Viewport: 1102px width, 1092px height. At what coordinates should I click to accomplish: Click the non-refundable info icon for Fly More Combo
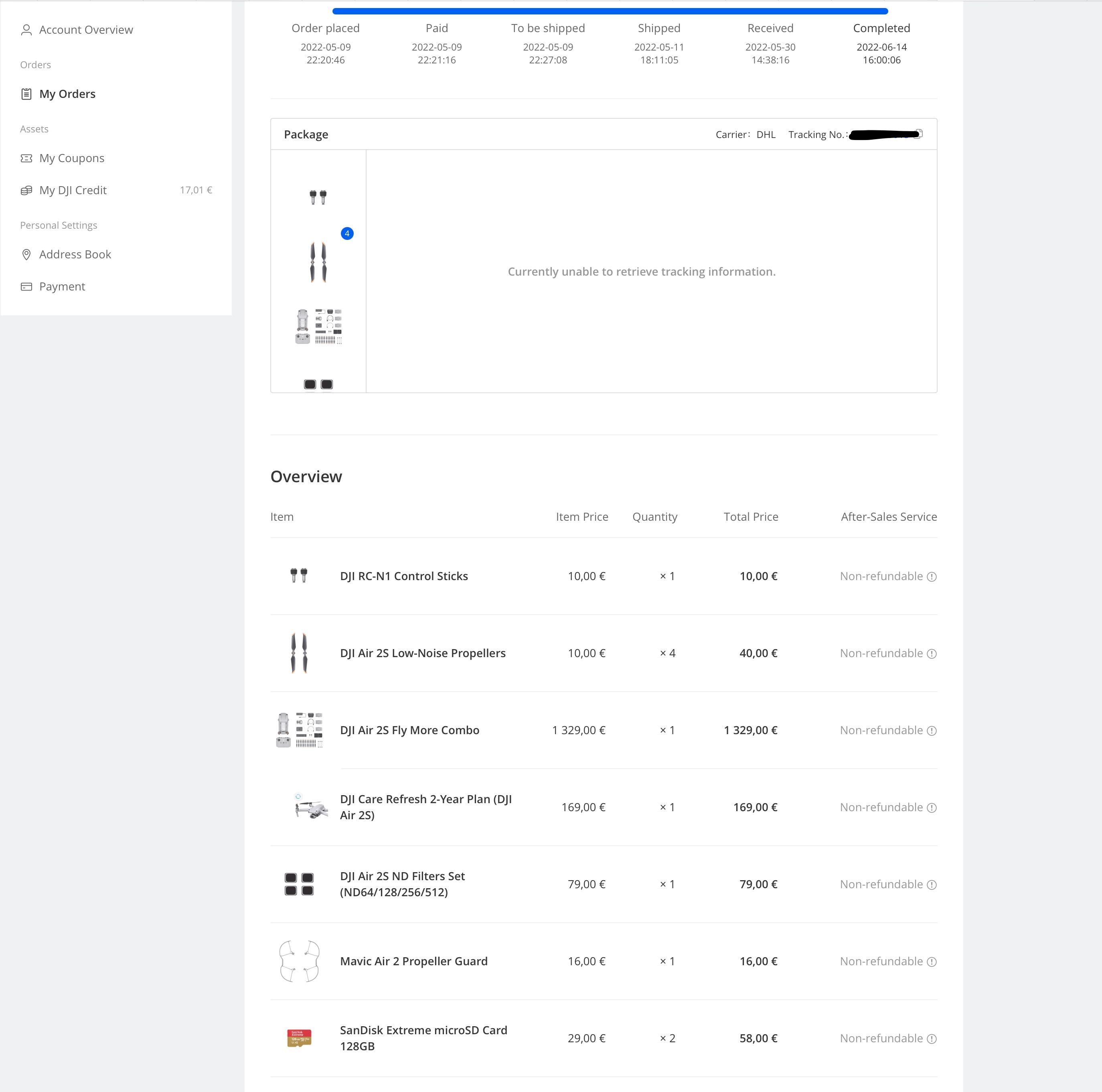pos(932,731)
